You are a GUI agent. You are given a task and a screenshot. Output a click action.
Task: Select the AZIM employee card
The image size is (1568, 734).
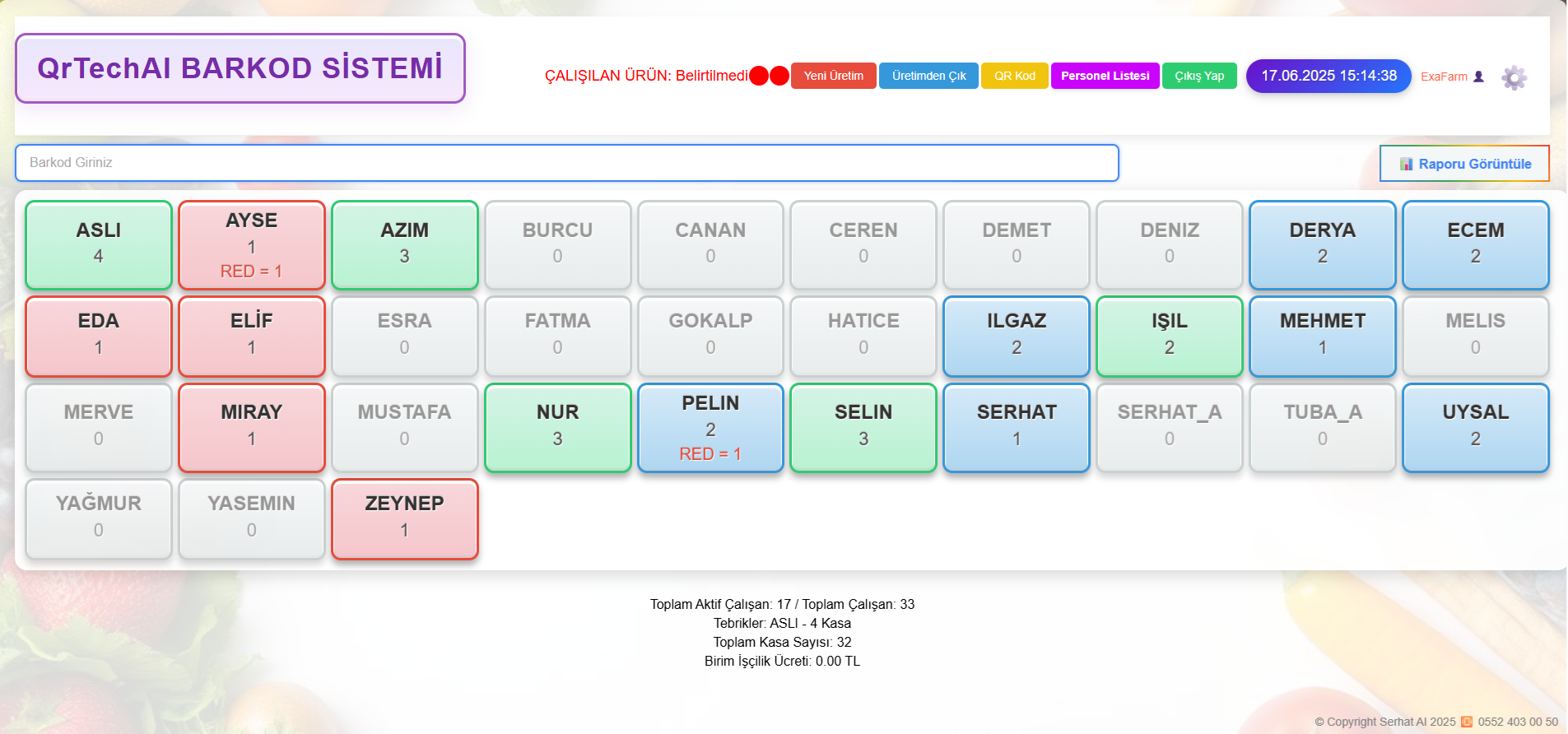pos(405,245)
